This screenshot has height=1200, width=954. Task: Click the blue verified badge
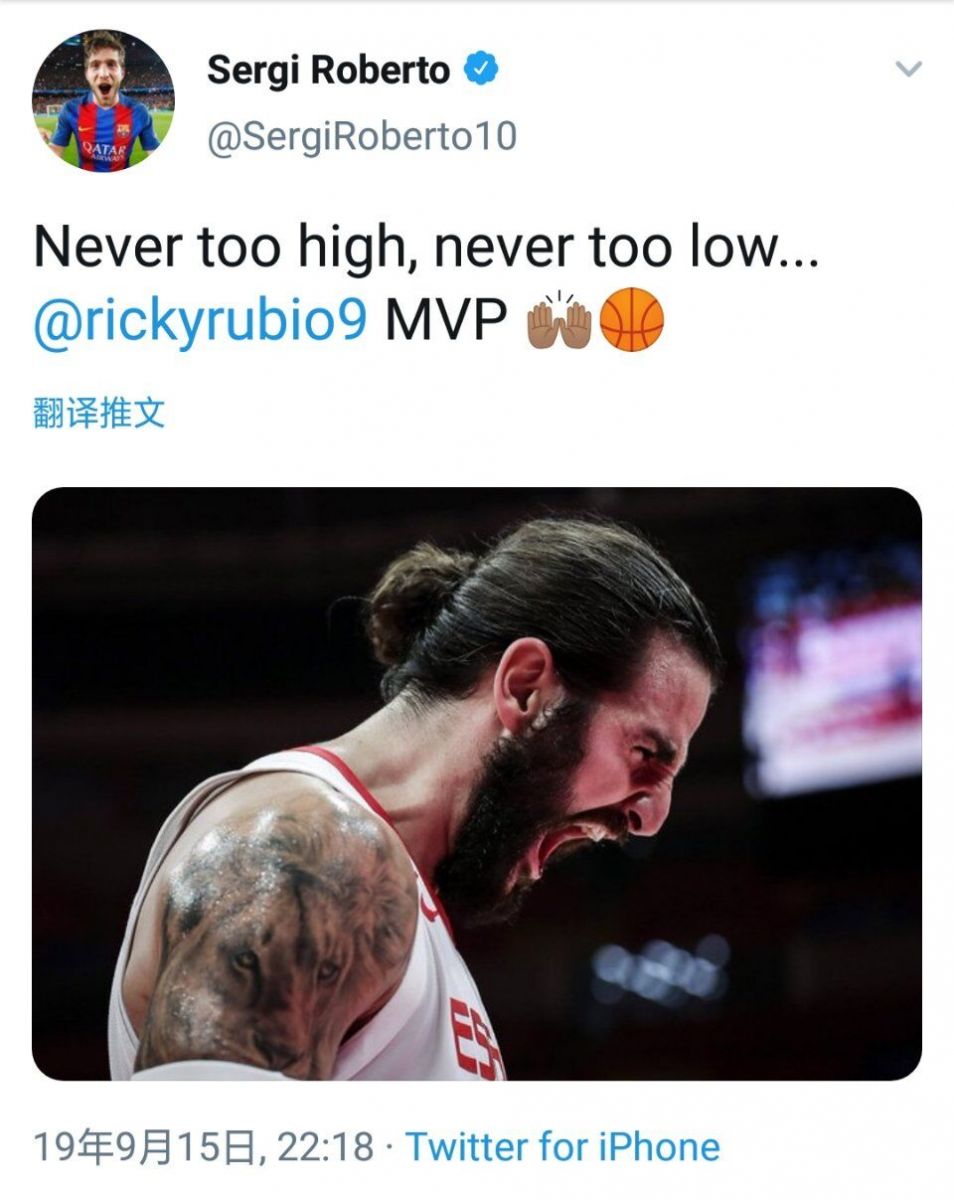pyautogui.click(x=482, y=70)
